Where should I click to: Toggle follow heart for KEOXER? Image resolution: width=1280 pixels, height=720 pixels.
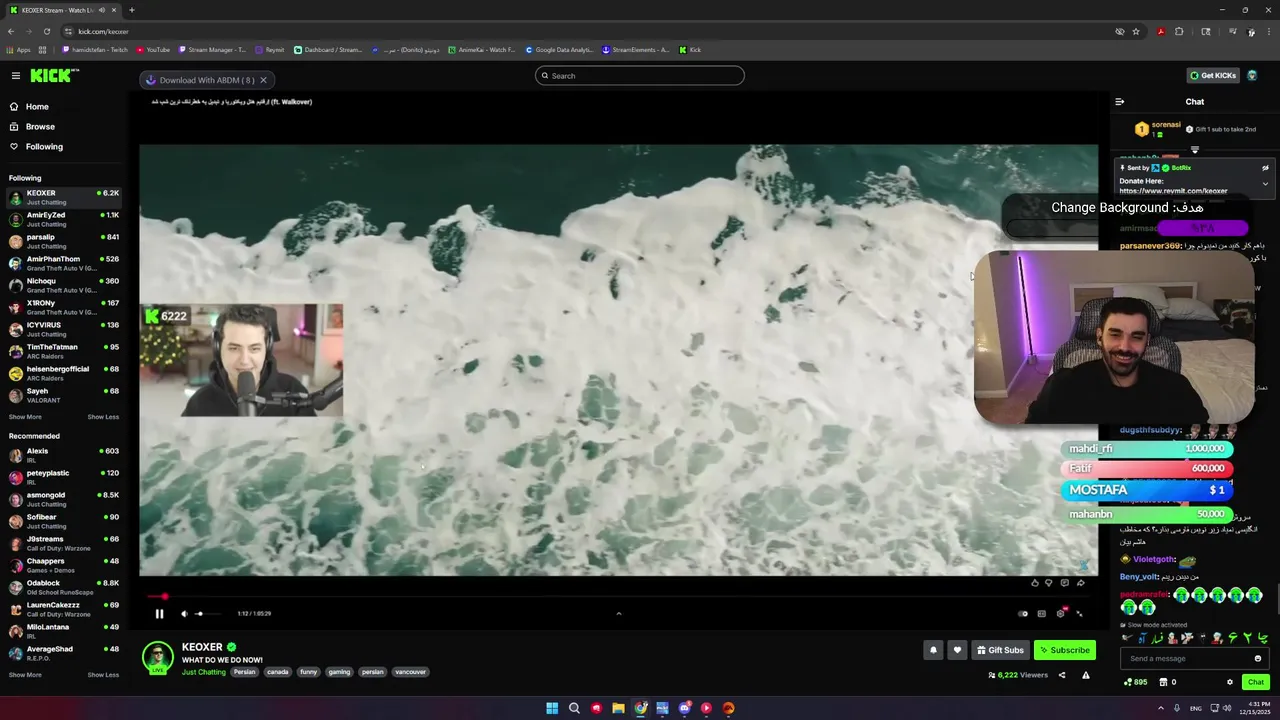[x=957, y=650]
